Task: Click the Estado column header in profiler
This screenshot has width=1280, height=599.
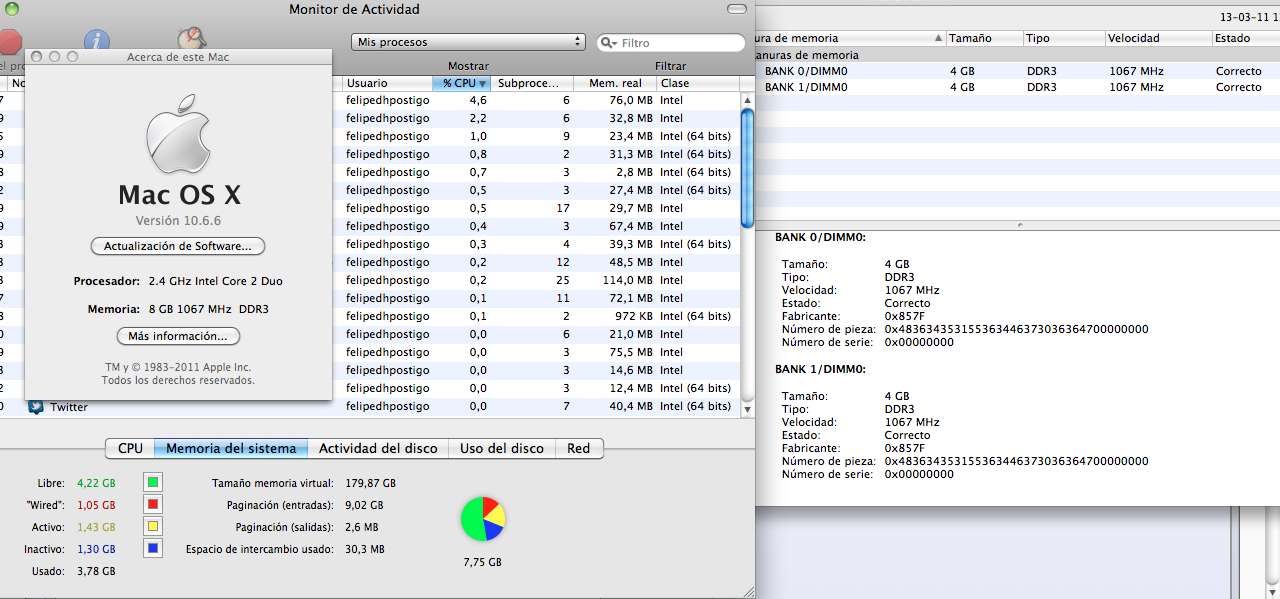Action: pos(1245,38)
